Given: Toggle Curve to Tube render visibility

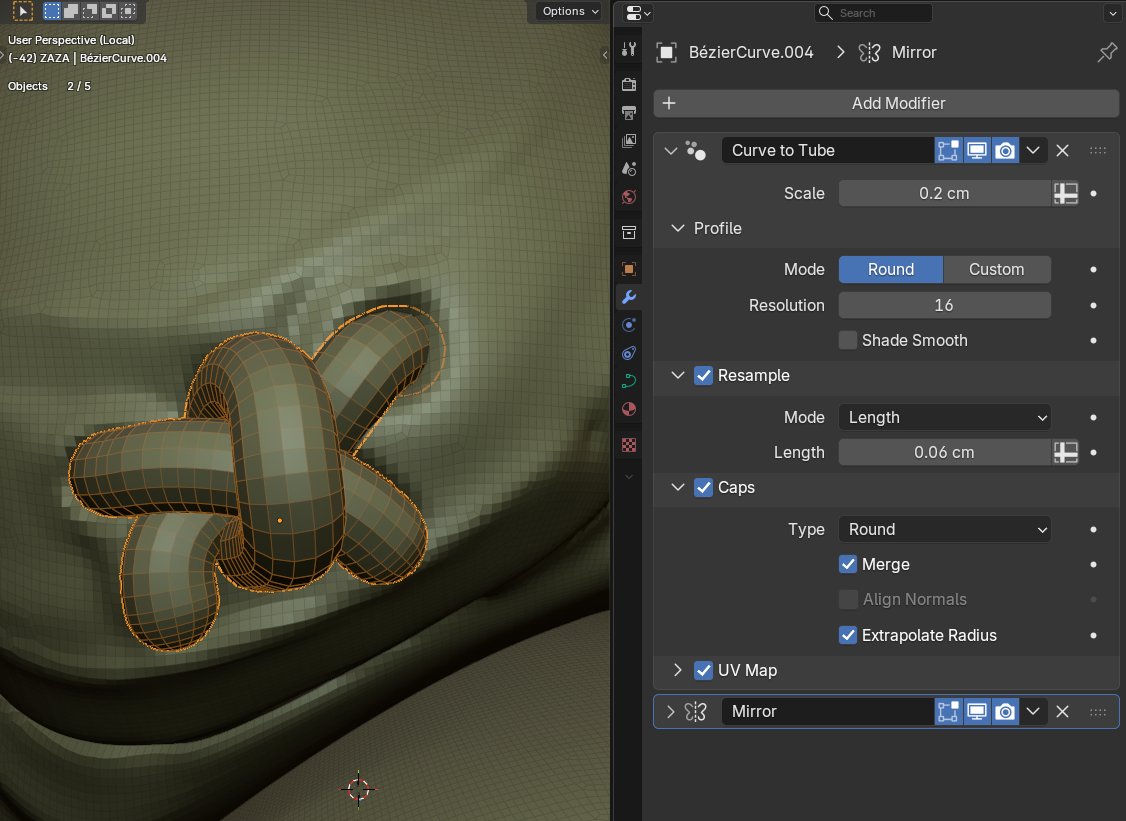Looking at the screenshot, I should coord(1005,150).
